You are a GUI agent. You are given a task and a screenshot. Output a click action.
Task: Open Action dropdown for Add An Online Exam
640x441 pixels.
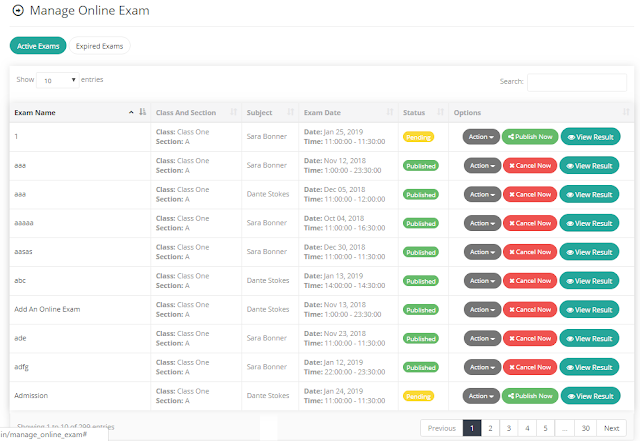click(x=482, y=310)
